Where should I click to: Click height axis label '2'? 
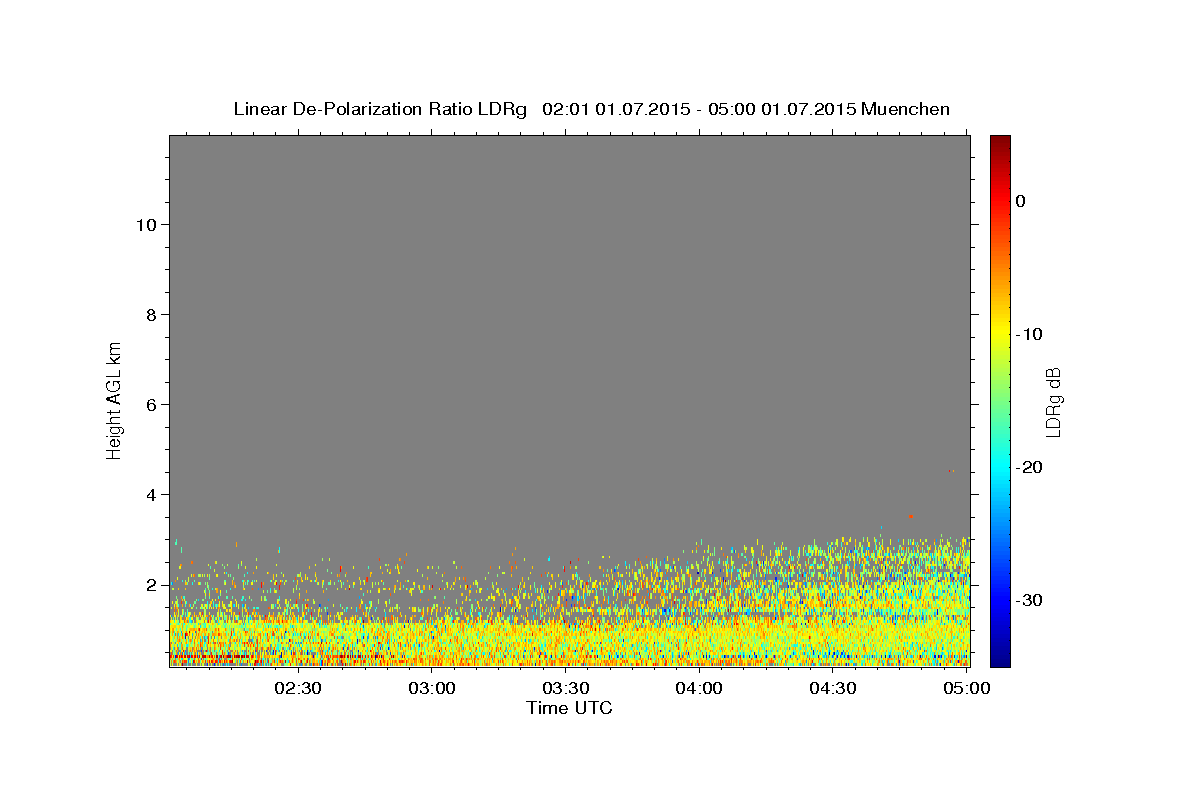(x=152, y=585)
